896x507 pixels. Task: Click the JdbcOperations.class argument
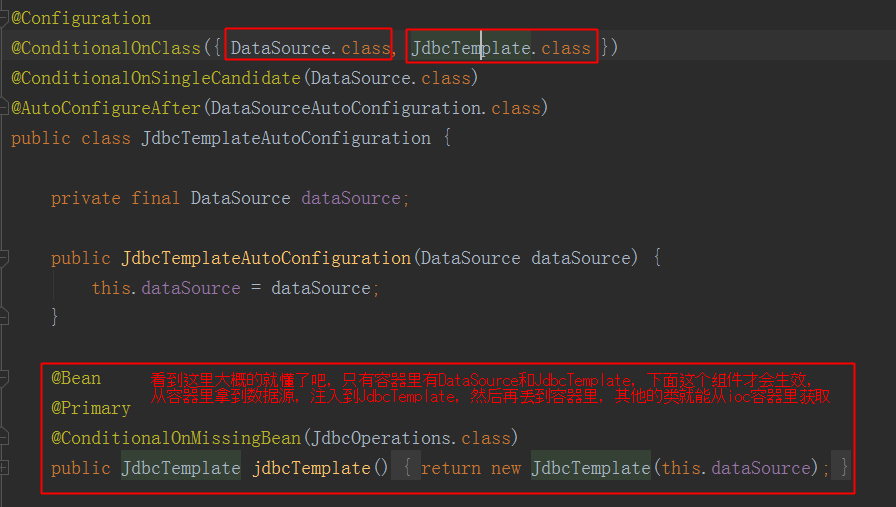pos(411,438)
